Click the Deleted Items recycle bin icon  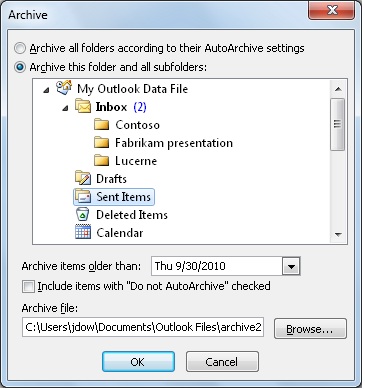point(82,214)
